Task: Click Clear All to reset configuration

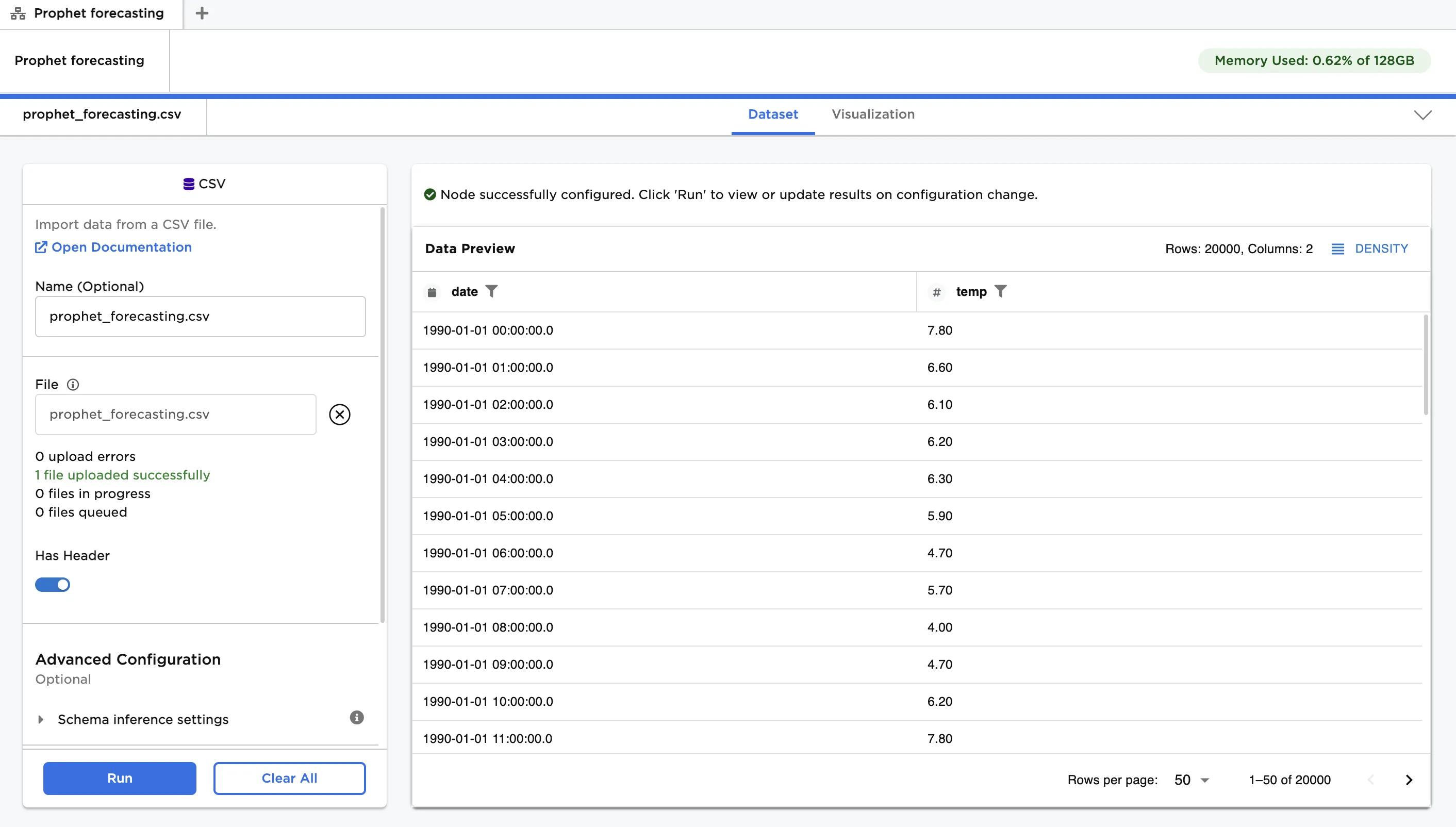Action: point(289,778)
